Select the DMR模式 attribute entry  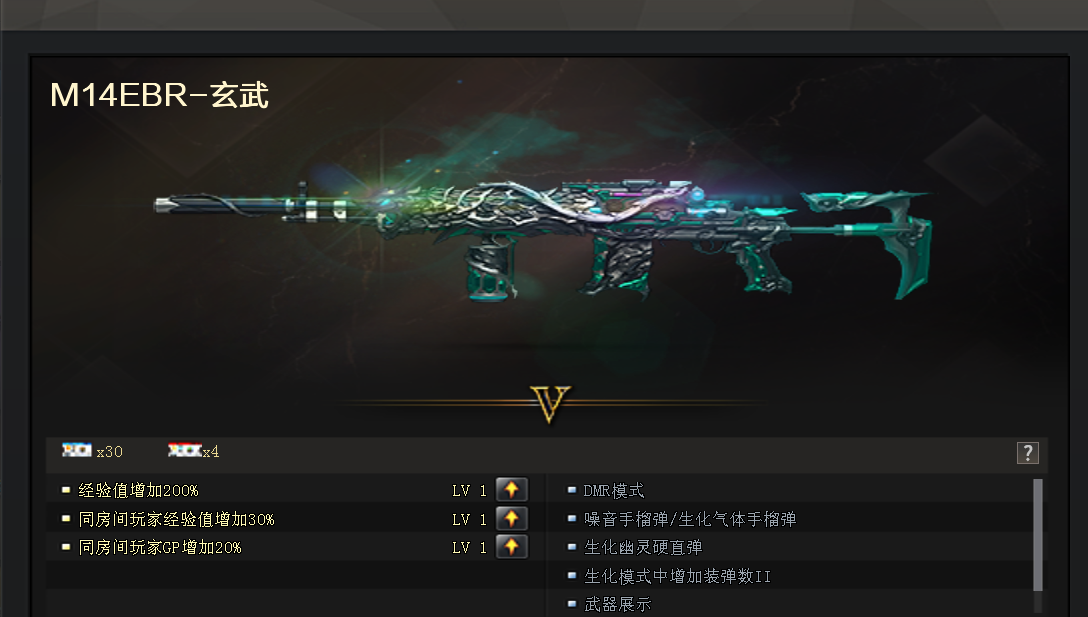(613, 491)
